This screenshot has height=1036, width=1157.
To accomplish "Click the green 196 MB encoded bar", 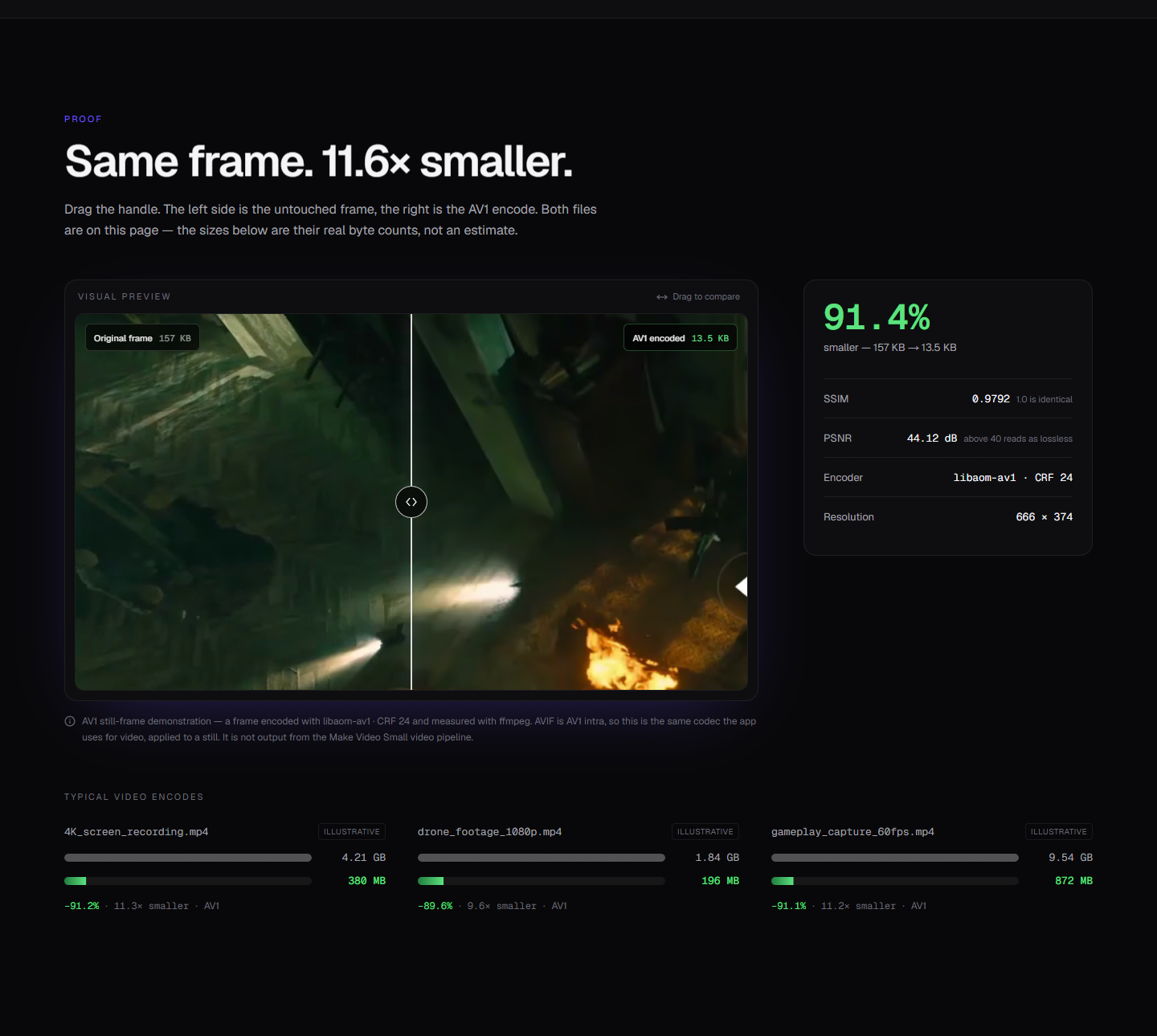I will coord(431,881).
